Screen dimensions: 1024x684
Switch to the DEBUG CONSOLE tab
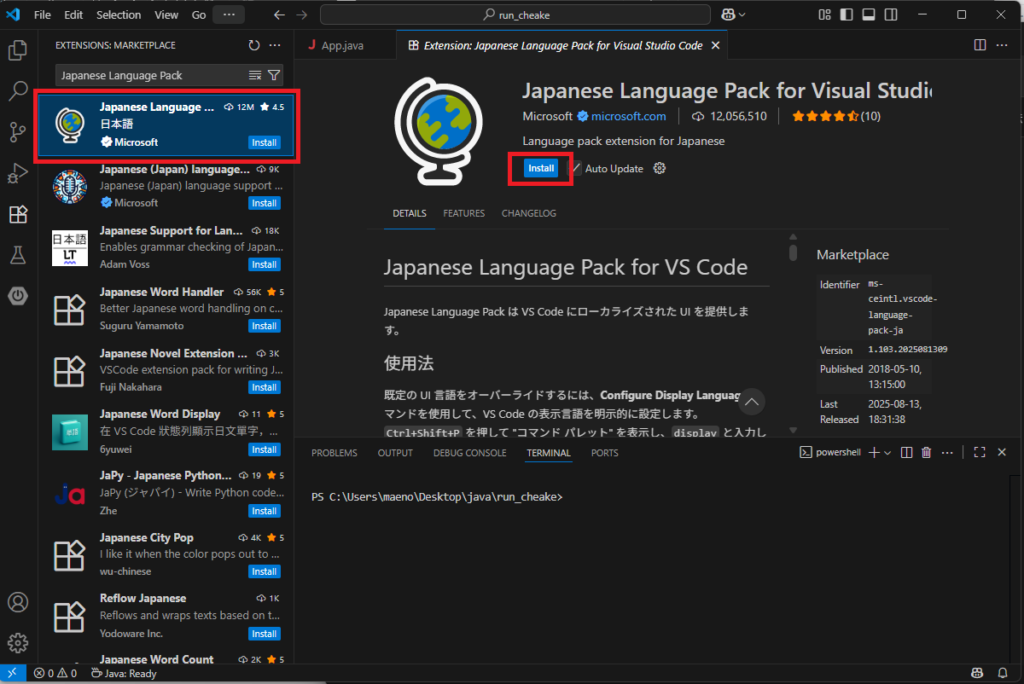click(x=470, y=453)
